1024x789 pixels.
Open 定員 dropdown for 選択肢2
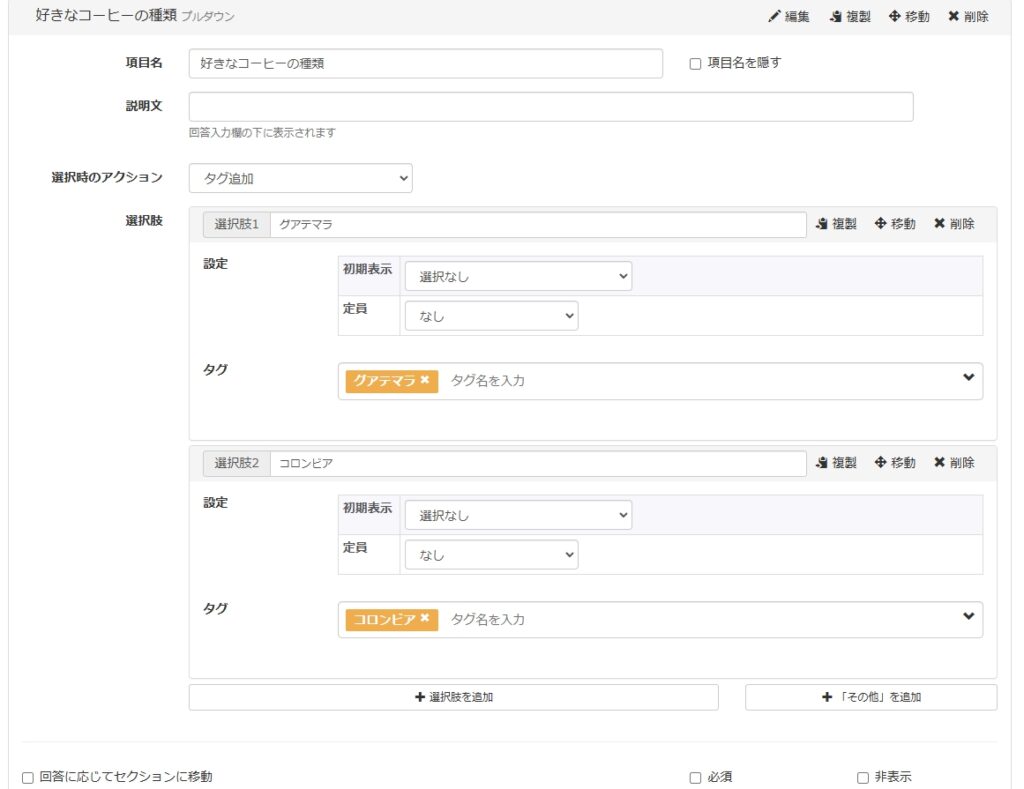(490, 555)
